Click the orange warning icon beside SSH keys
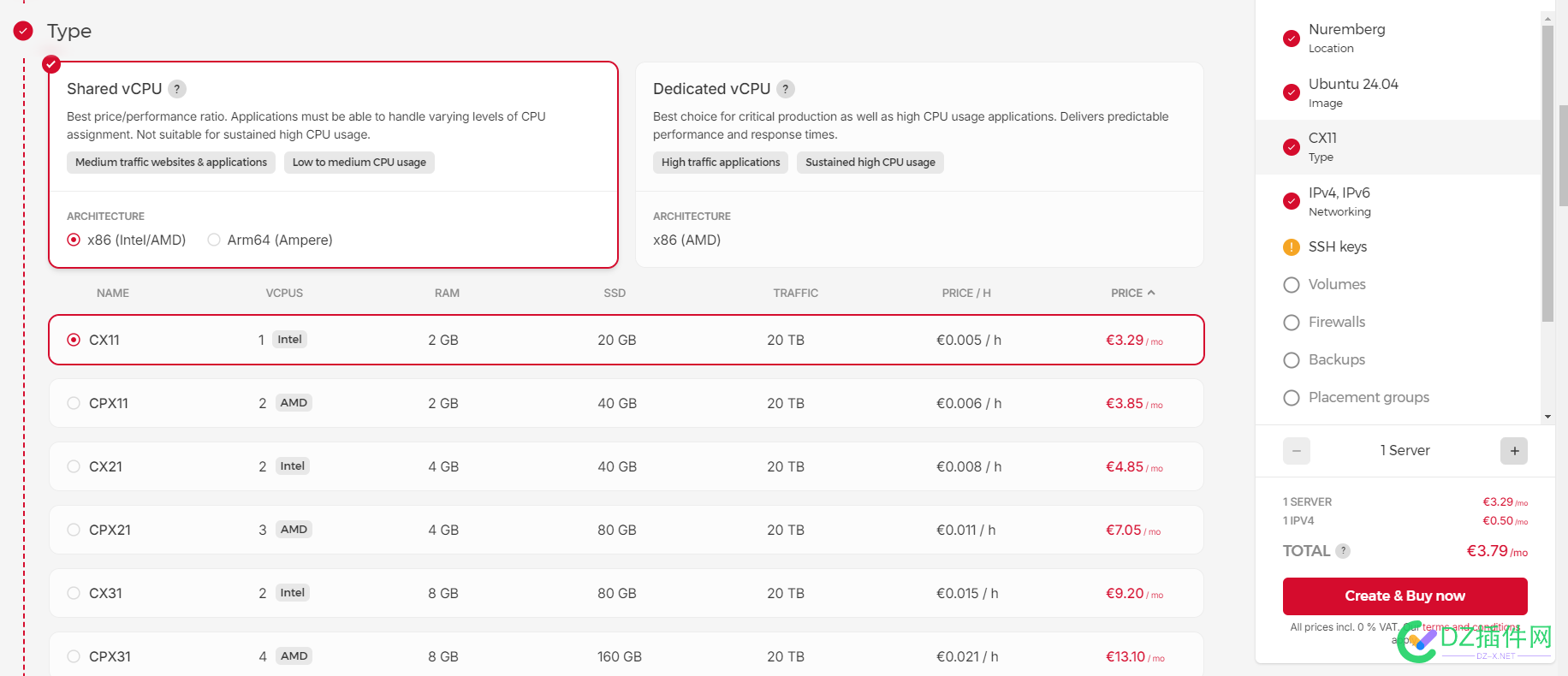1568x676 pixels. [1292, 247]
